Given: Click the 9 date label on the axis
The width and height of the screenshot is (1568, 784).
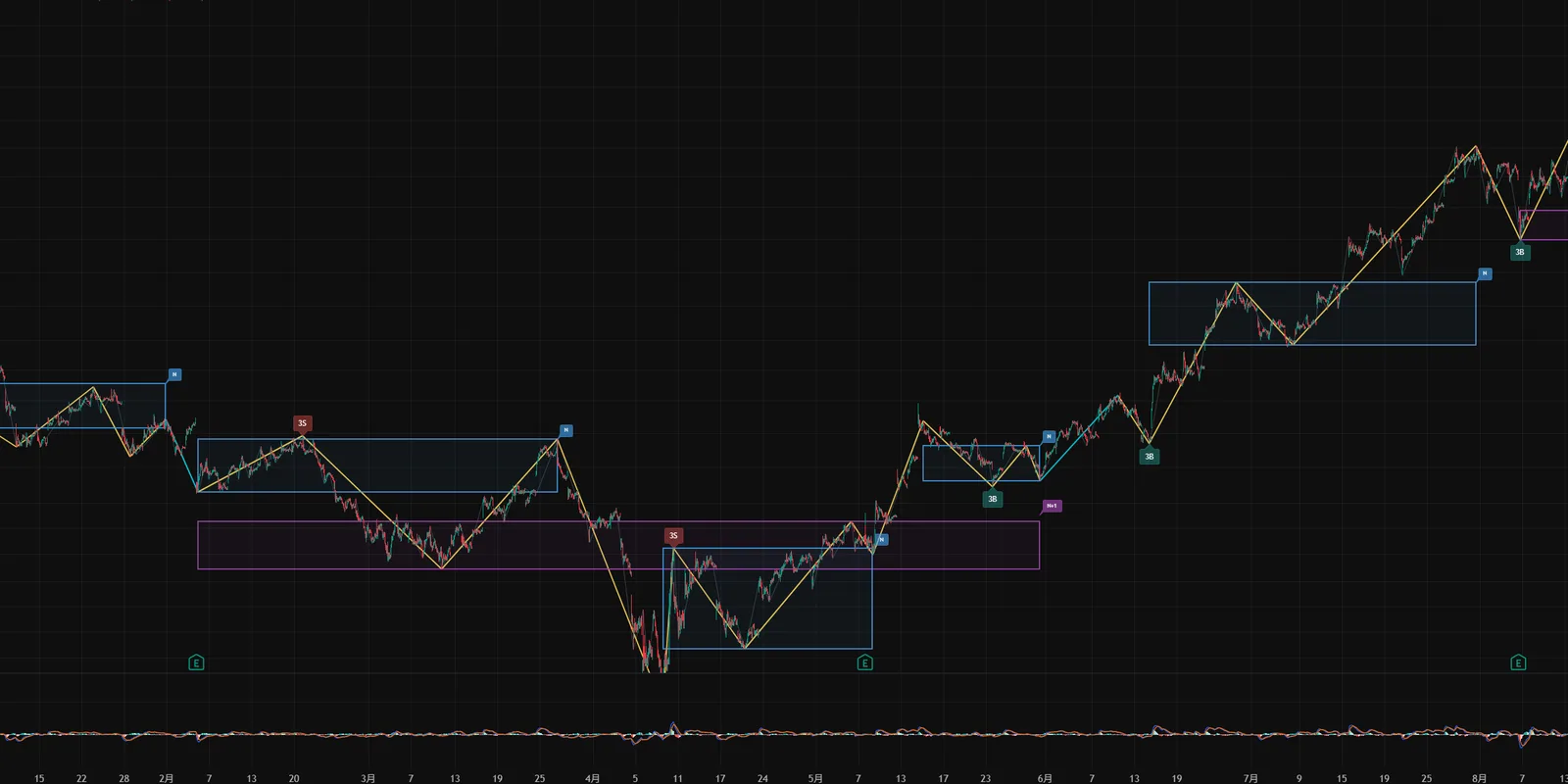Looking at the screenshot, I should point(1298,778).
